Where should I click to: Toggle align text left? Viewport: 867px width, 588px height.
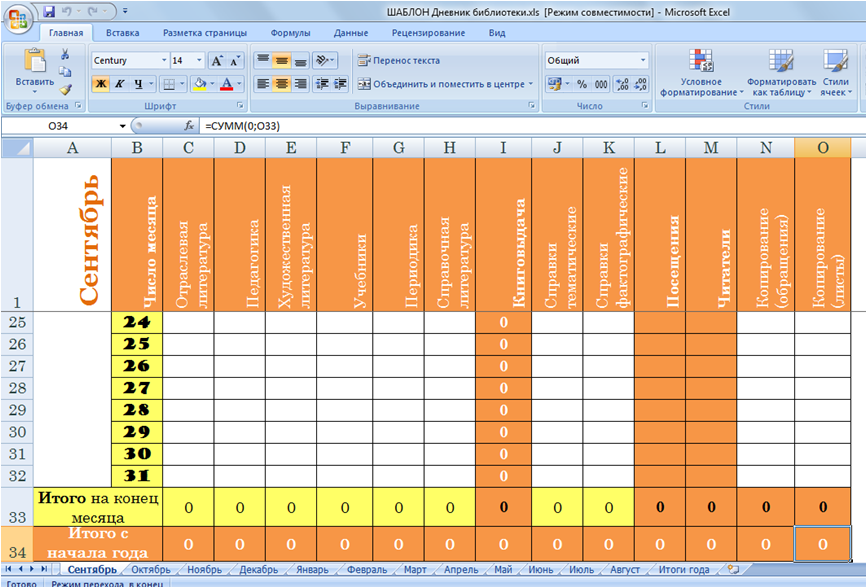click(x=263, y=84)
